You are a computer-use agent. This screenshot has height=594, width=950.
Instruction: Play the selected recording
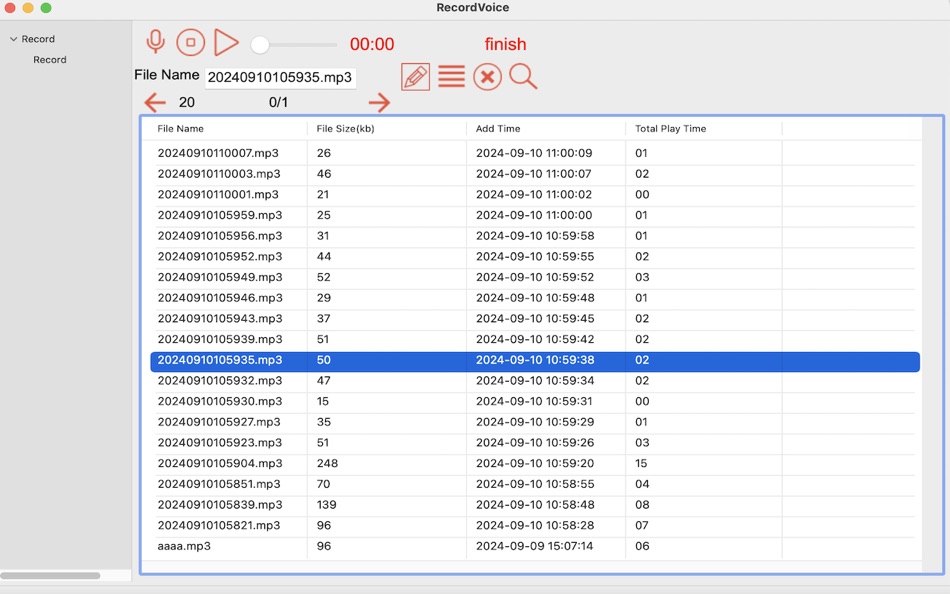(226, 42)
